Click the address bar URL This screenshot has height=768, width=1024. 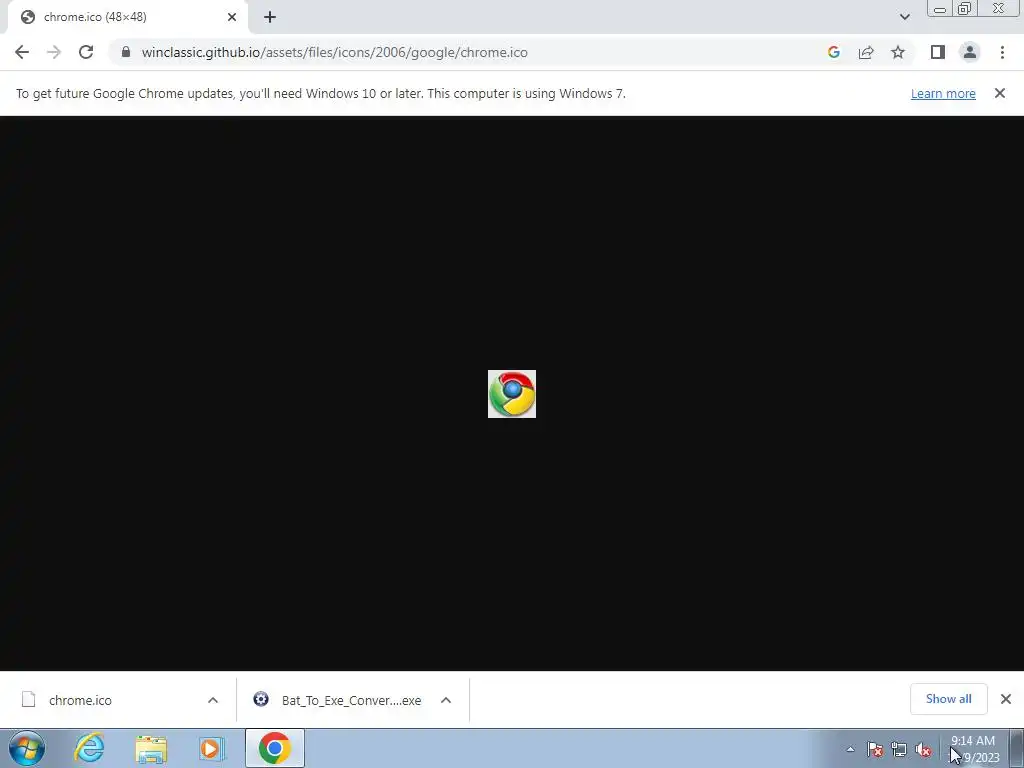coord(334,52)
